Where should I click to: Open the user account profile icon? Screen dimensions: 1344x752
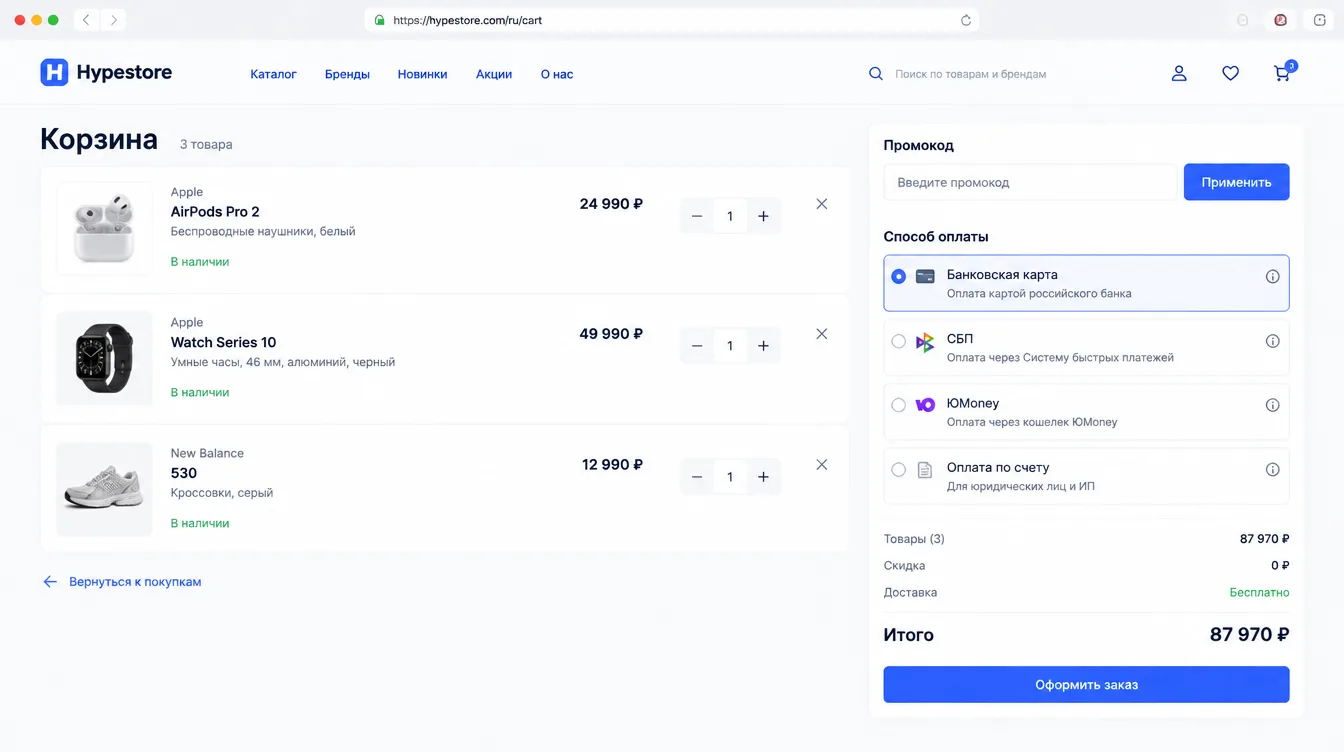1179,73
